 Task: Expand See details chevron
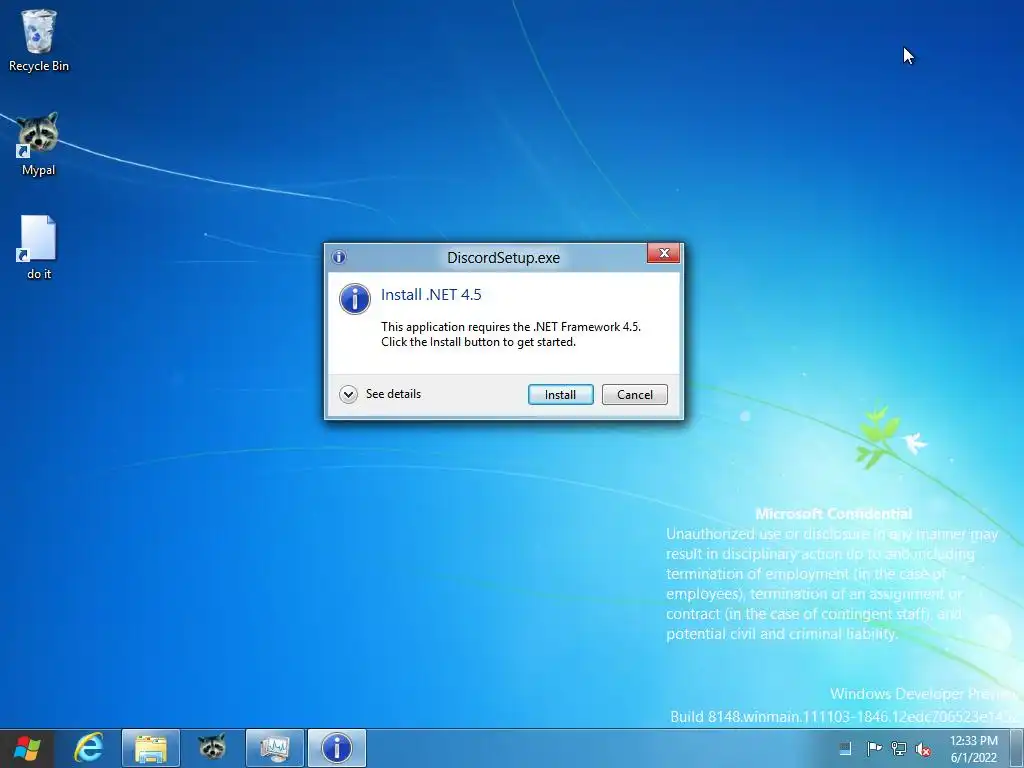[349, 394]
